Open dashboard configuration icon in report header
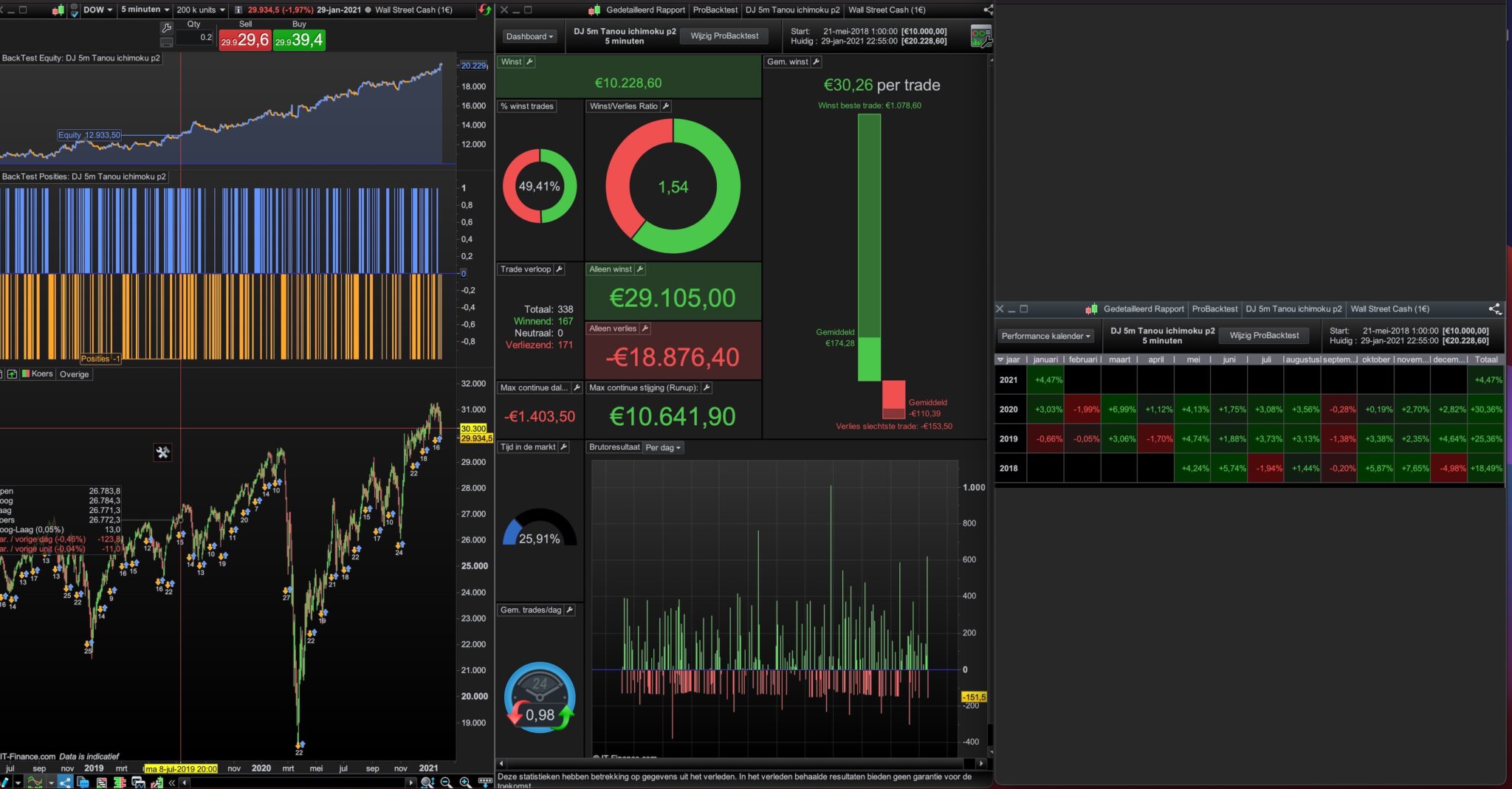1512x789 pixels. 980,36
